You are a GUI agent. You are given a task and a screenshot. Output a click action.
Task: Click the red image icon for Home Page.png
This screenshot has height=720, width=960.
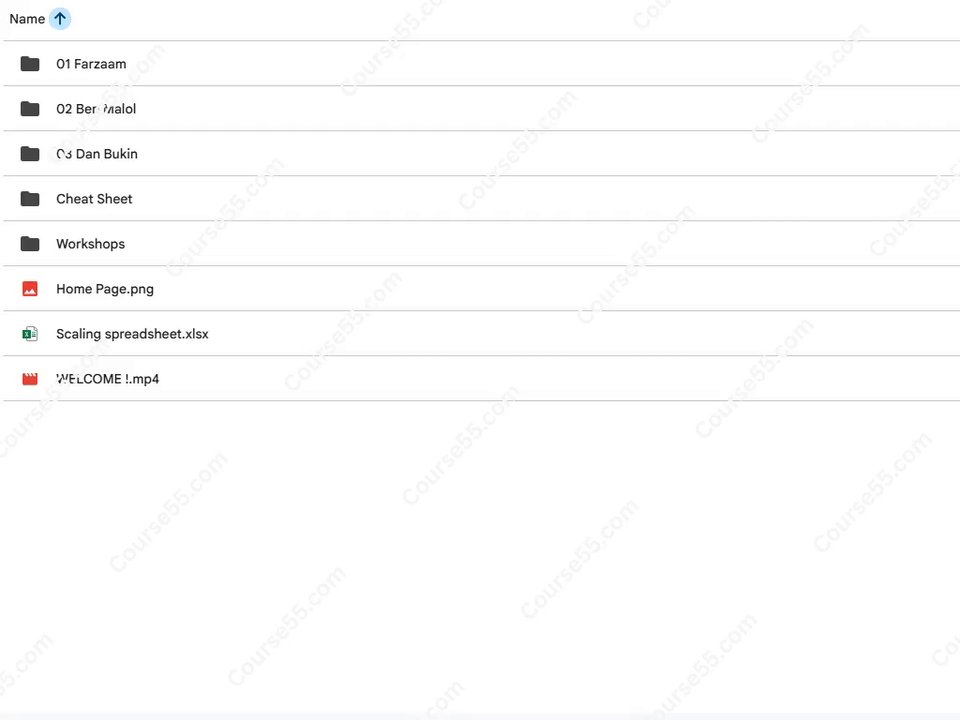click(30, 289)
